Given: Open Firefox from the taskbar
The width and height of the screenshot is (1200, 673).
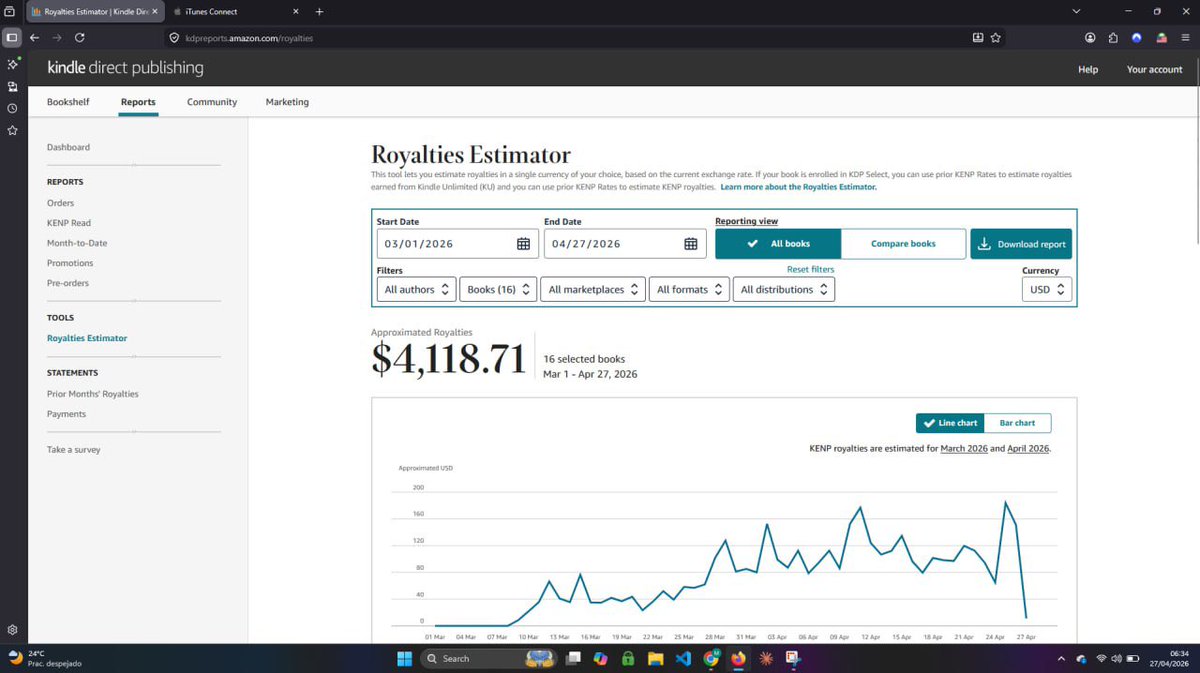Looking at the screenshot, I should point(738,658).
